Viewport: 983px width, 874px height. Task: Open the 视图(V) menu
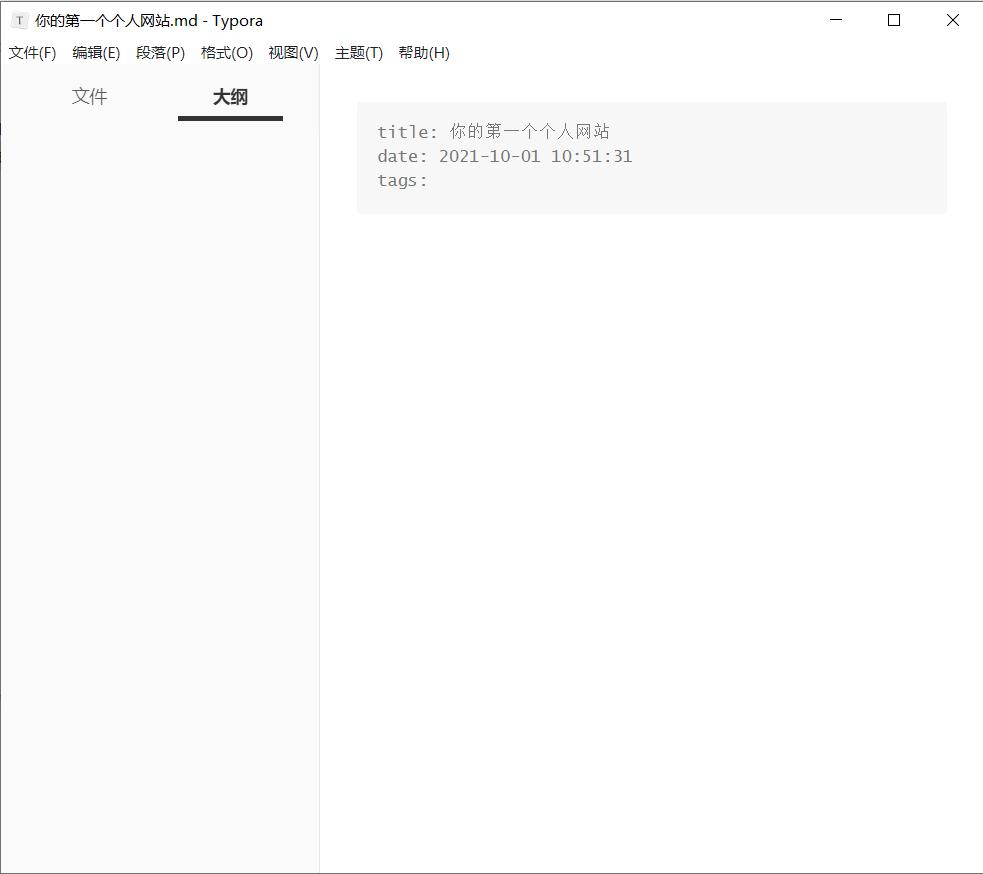293,53
